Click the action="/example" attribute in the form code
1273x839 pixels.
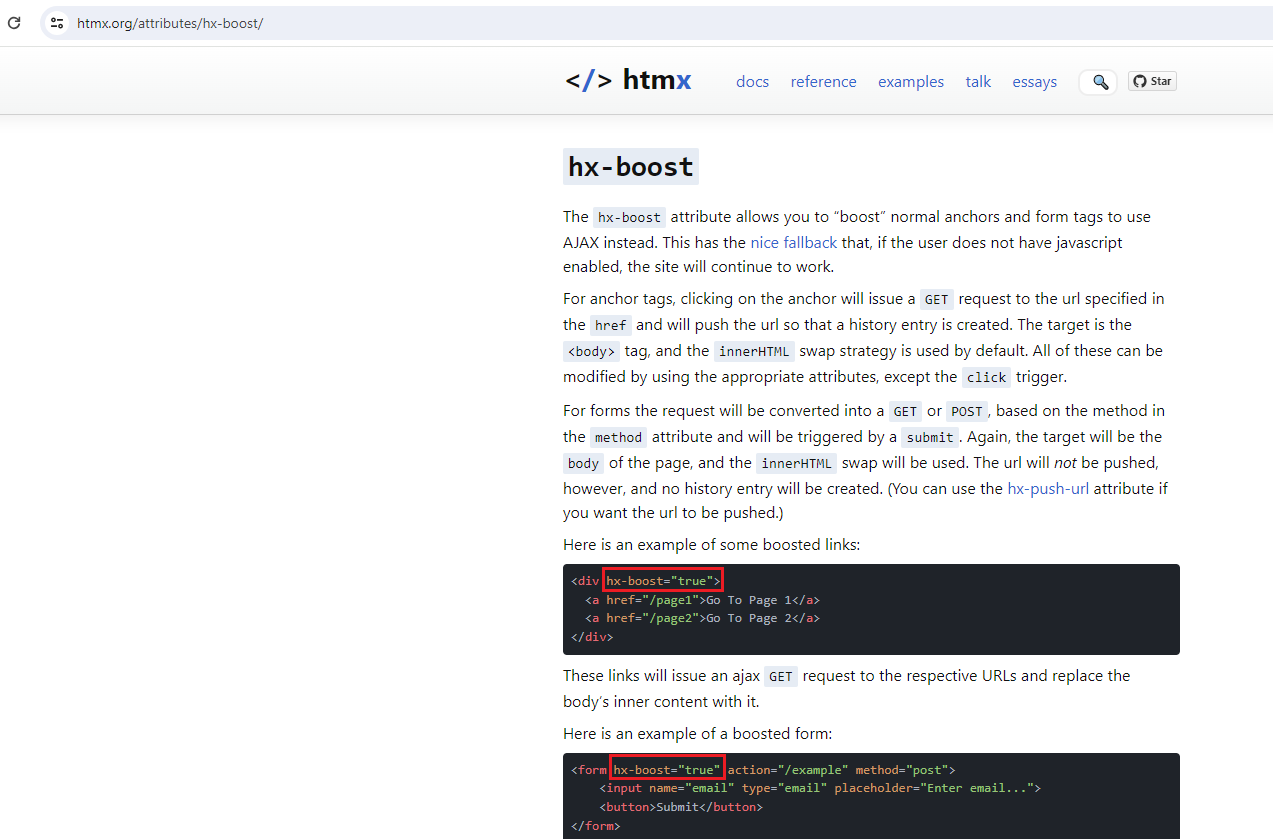pyautogui.click(x=788, y=770)
